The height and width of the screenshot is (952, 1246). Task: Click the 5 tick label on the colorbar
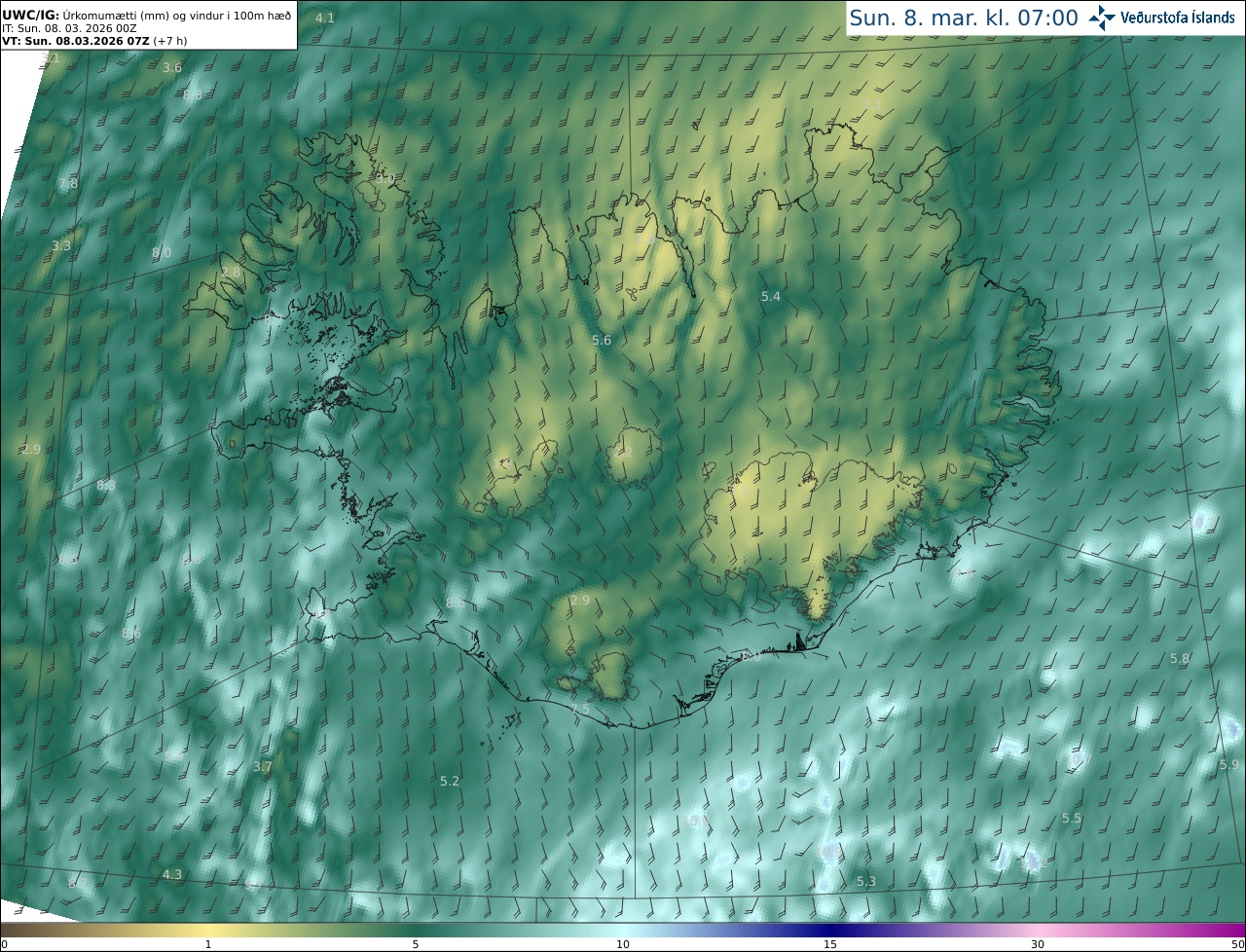[x=416, y=944]
